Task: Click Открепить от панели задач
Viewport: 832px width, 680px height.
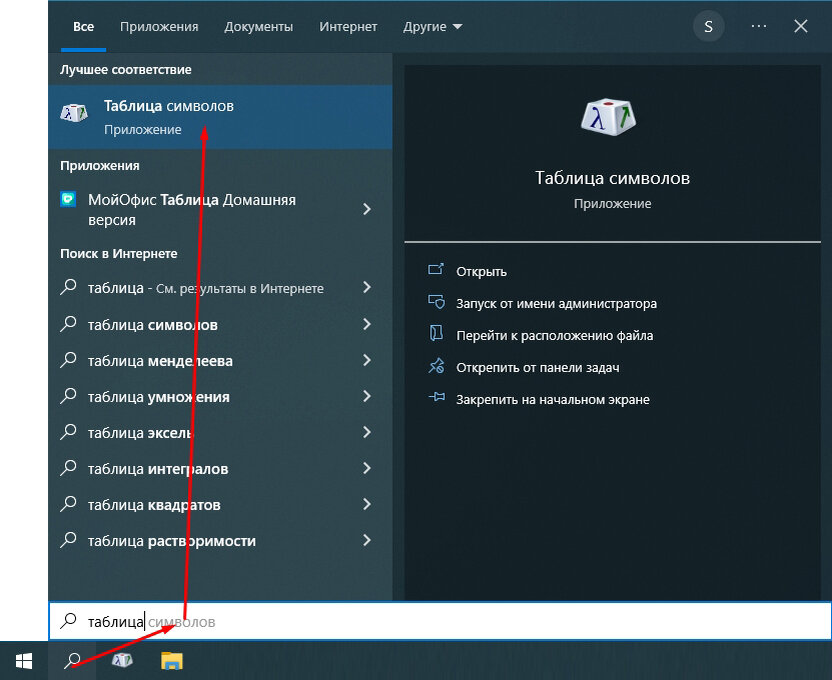Action: [538, 368]
